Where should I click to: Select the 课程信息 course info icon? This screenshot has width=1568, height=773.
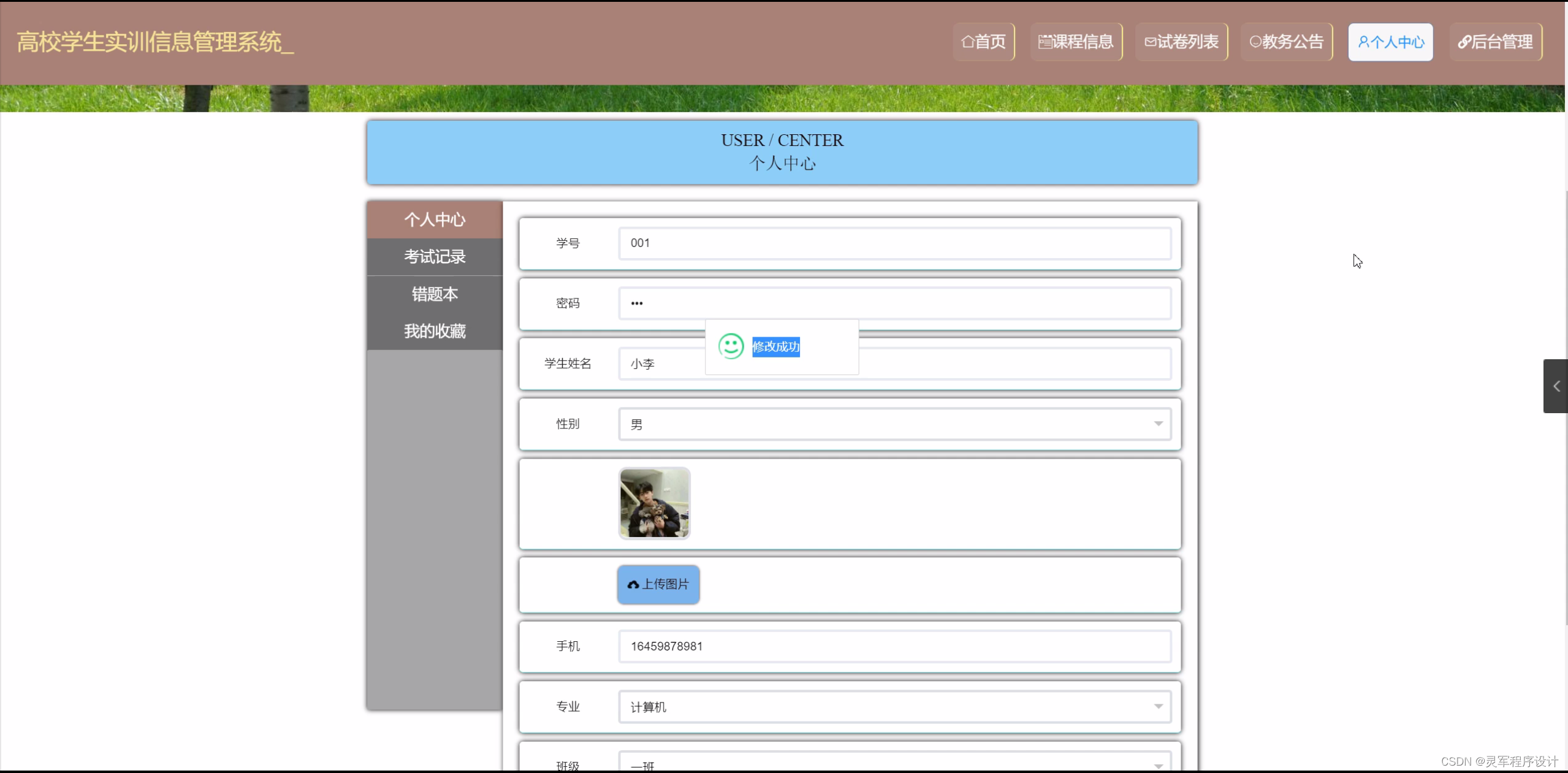(1045, 41)
